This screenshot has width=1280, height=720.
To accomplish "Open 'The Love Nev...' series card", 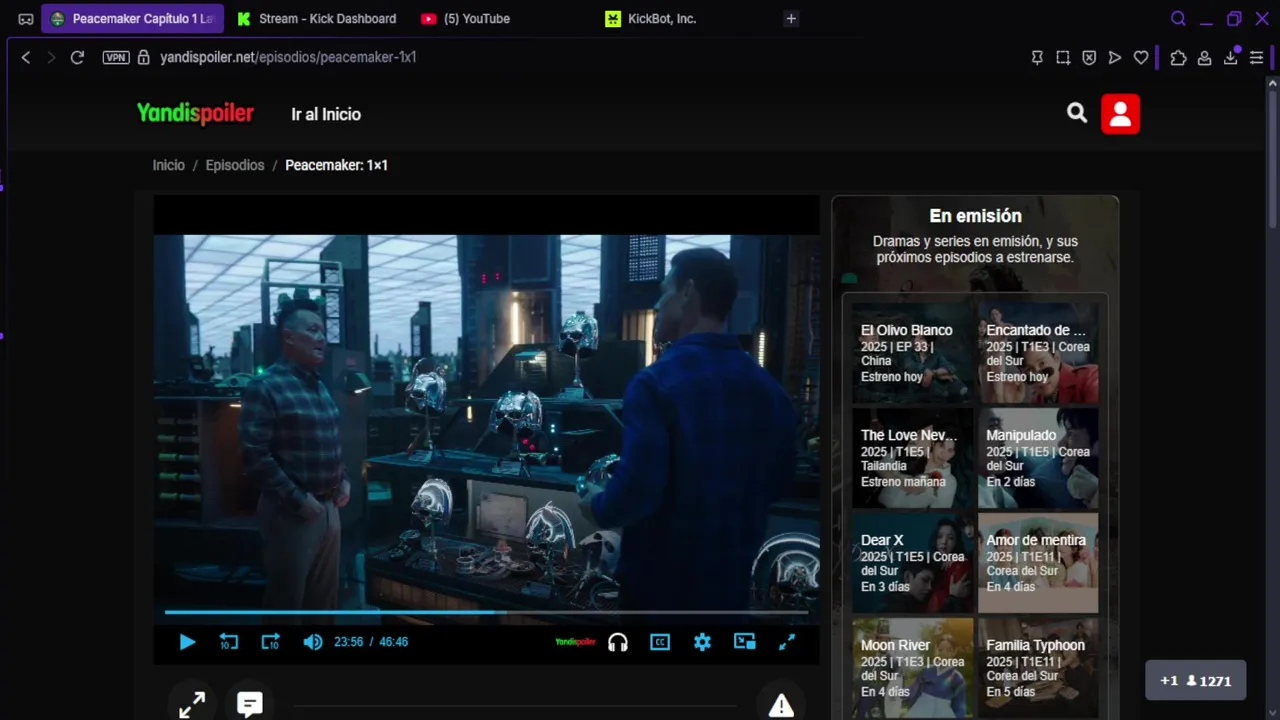I will coord(912,458).
